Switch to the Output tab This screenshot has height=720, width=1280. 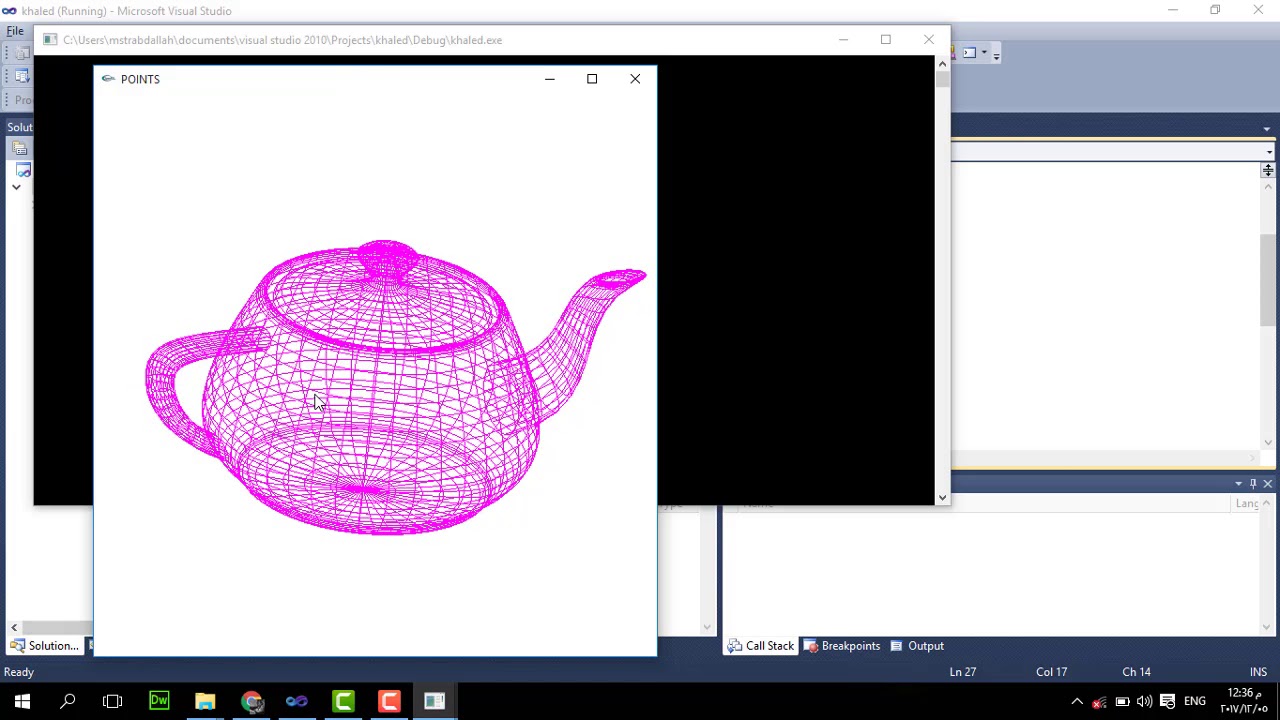917,646
